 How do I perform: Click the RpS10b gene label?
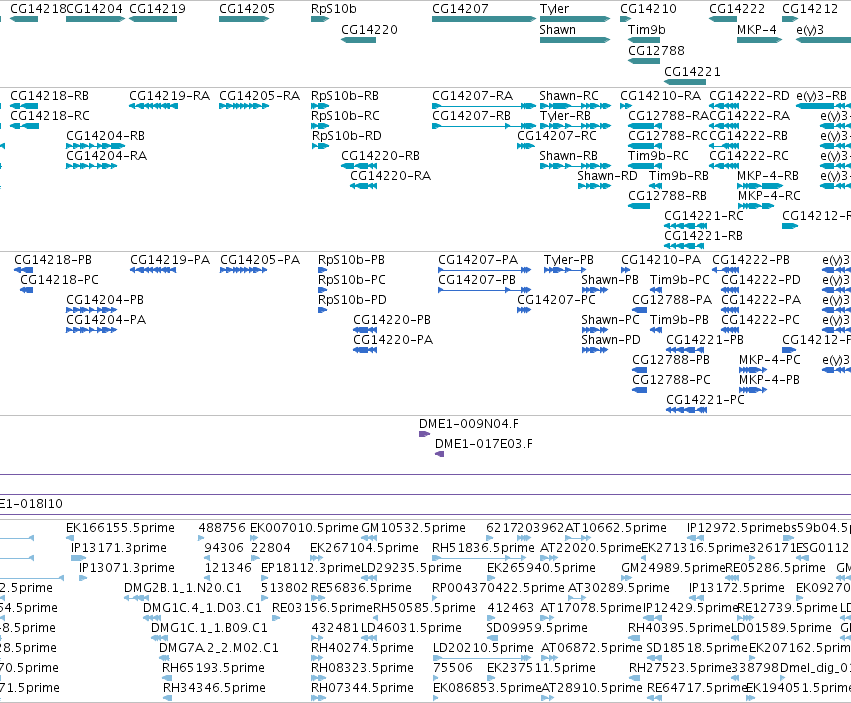pos(334,9)
